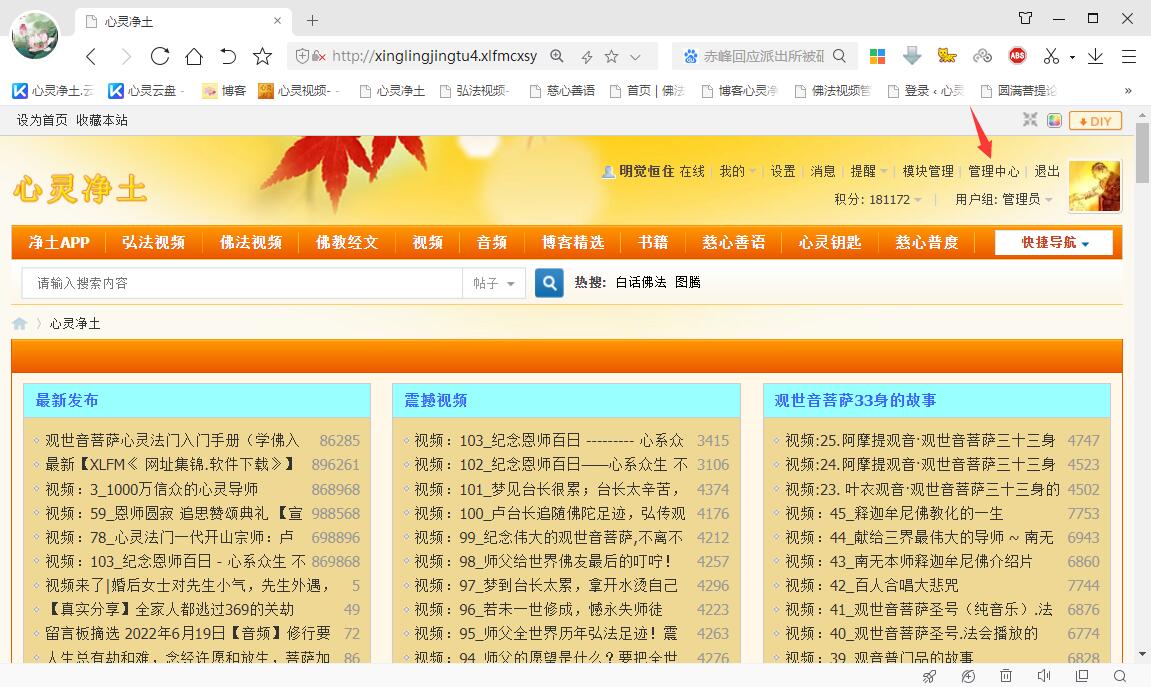This screenshot has height=687, width=1151.
Task: Open a new tab with plus button
Action: coord(313,21)
